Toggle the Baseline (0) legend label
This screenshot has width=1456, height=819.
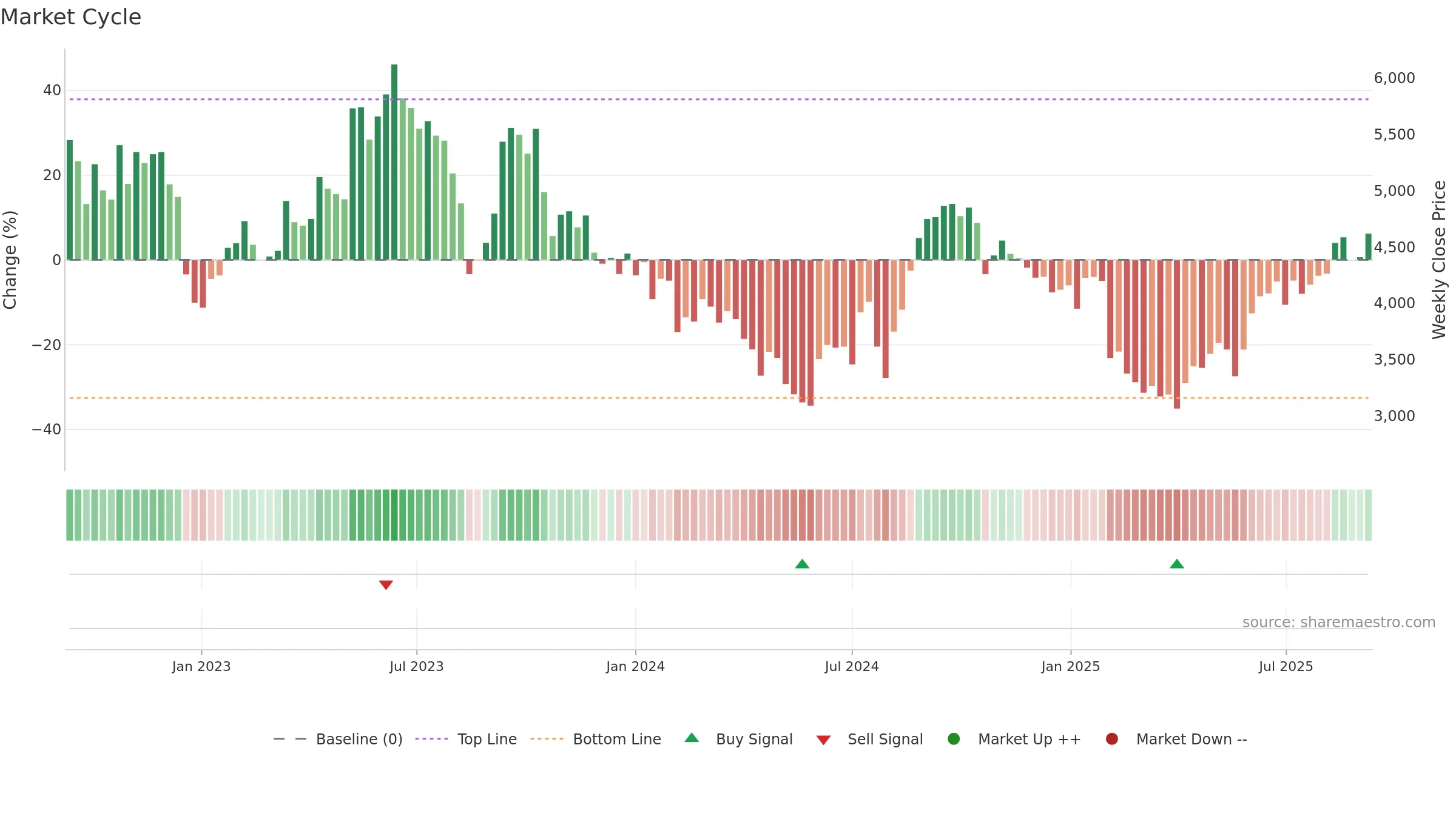(359, 739)
